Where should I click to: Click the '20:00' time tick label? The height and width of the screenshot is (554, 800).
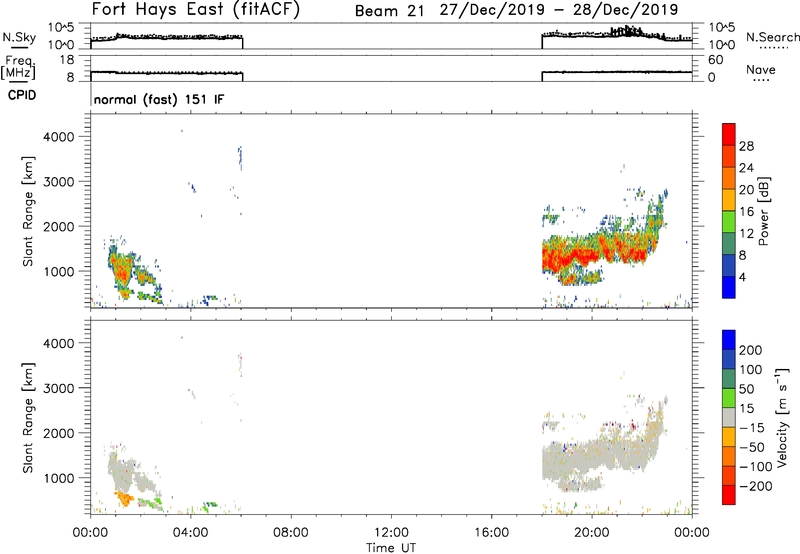[x=591, y=533]
